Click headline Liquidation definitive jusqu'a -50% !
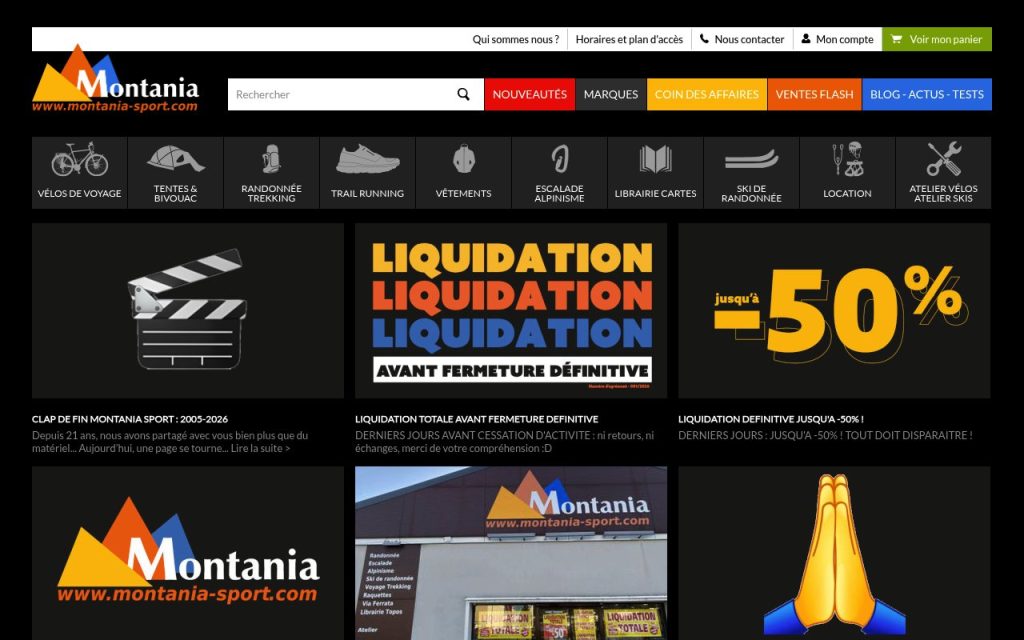The image size is (1024, 640). 771,419
